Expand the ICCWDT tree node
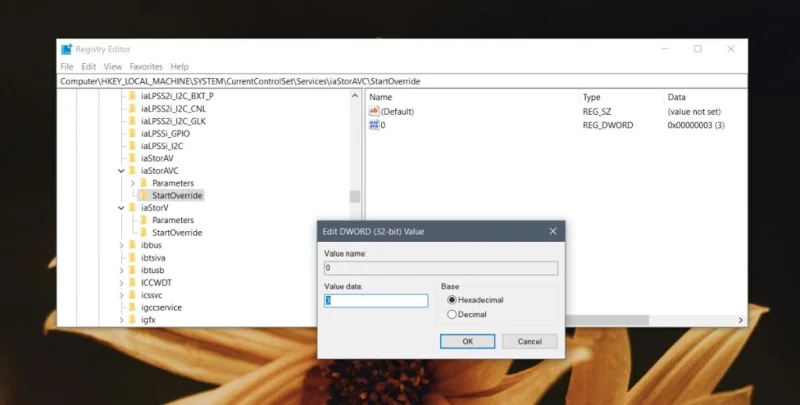The height and width of the screenshot is (405, 800). (x=121, y=283)
